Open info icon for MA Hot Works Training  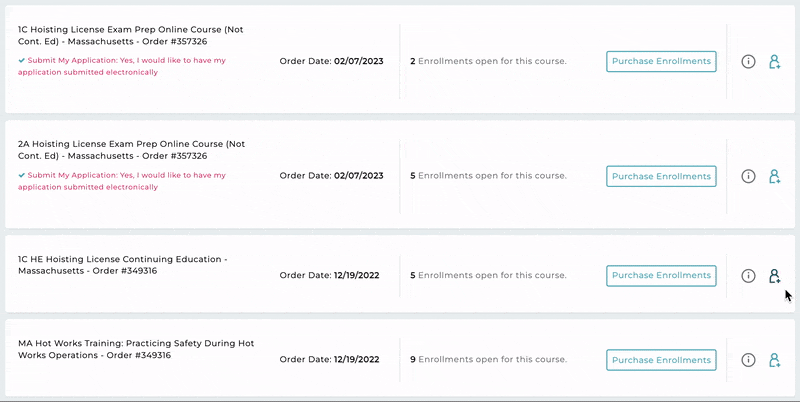[748, 360]
